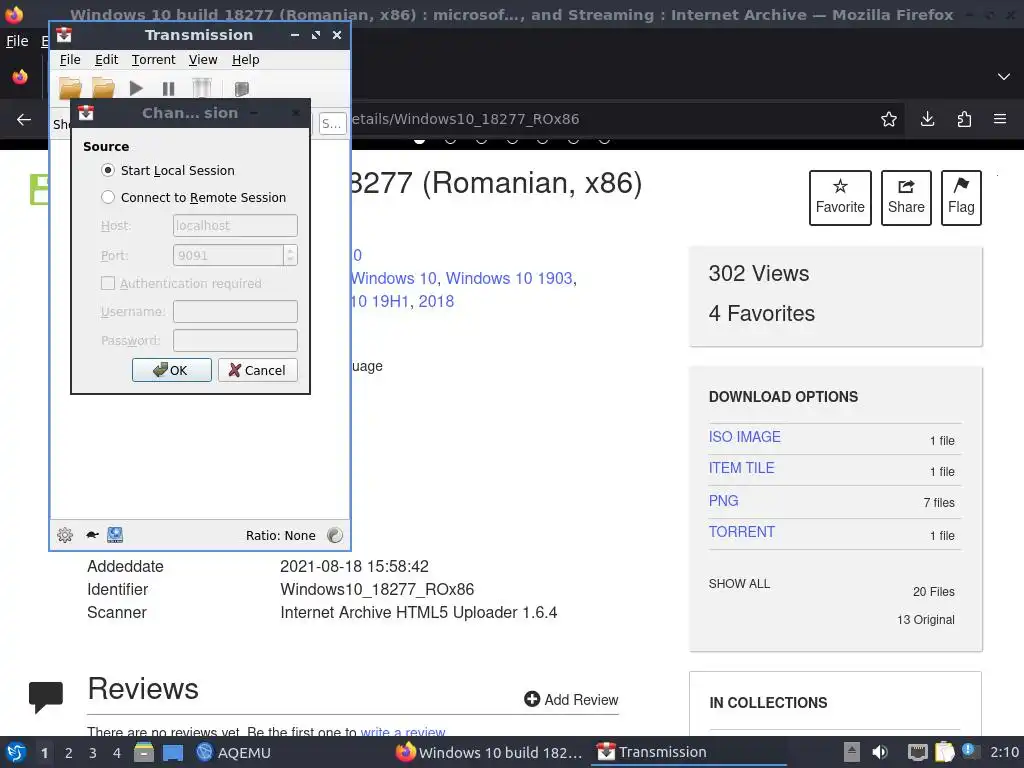
Task: Switch to workspace 2 on the taskbar
Action: click(x=69, y=753)
